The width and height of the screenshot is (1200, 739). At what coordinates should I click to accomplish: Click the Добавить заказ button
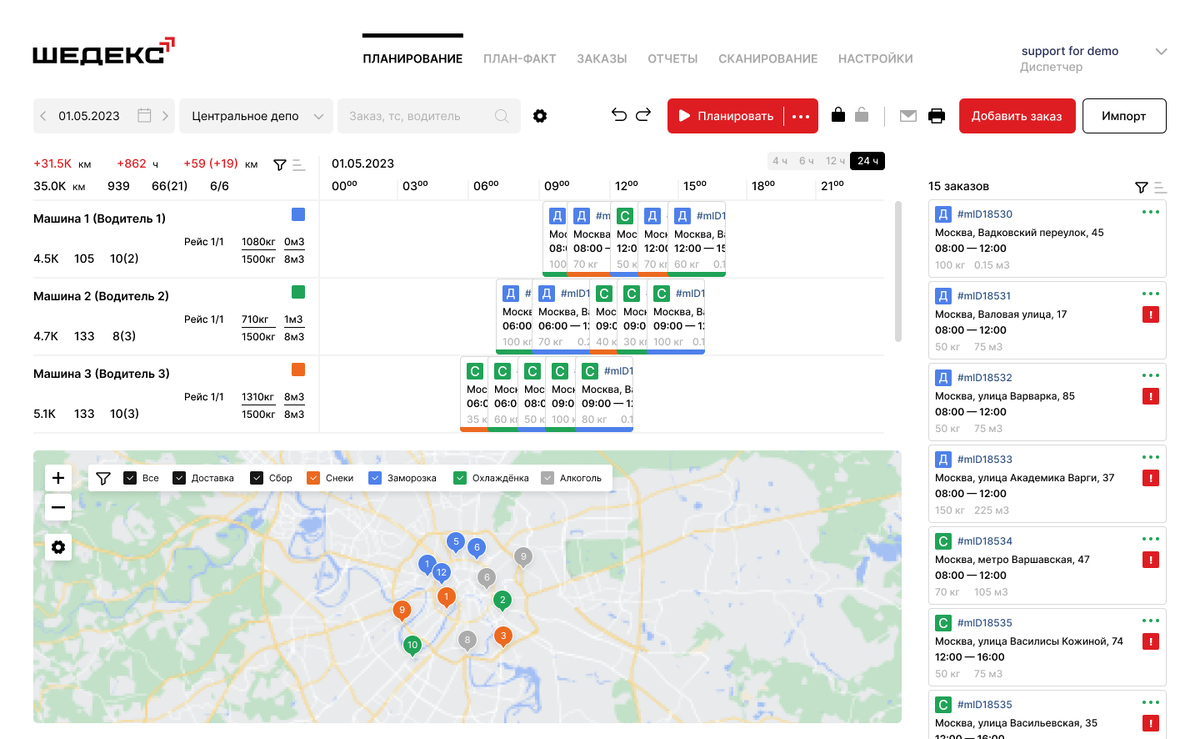tap(1017, 116)
